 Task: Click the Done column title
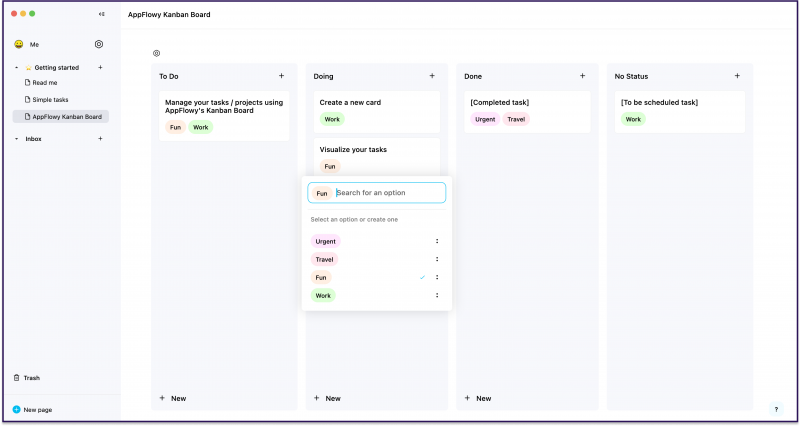[473, 76]
